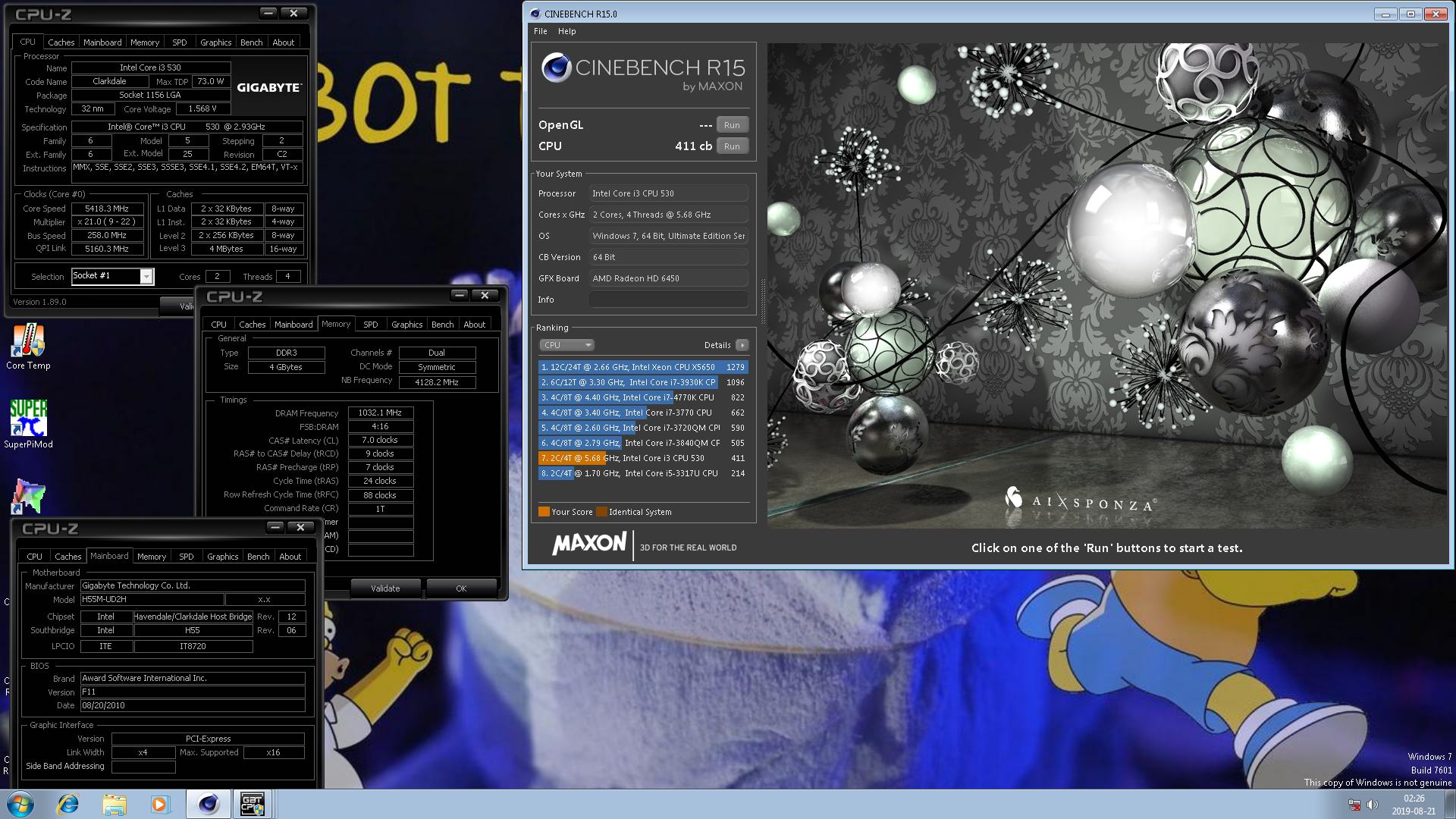
Task: Click the Cinebench render preview image
Action: coord(1107,285)
